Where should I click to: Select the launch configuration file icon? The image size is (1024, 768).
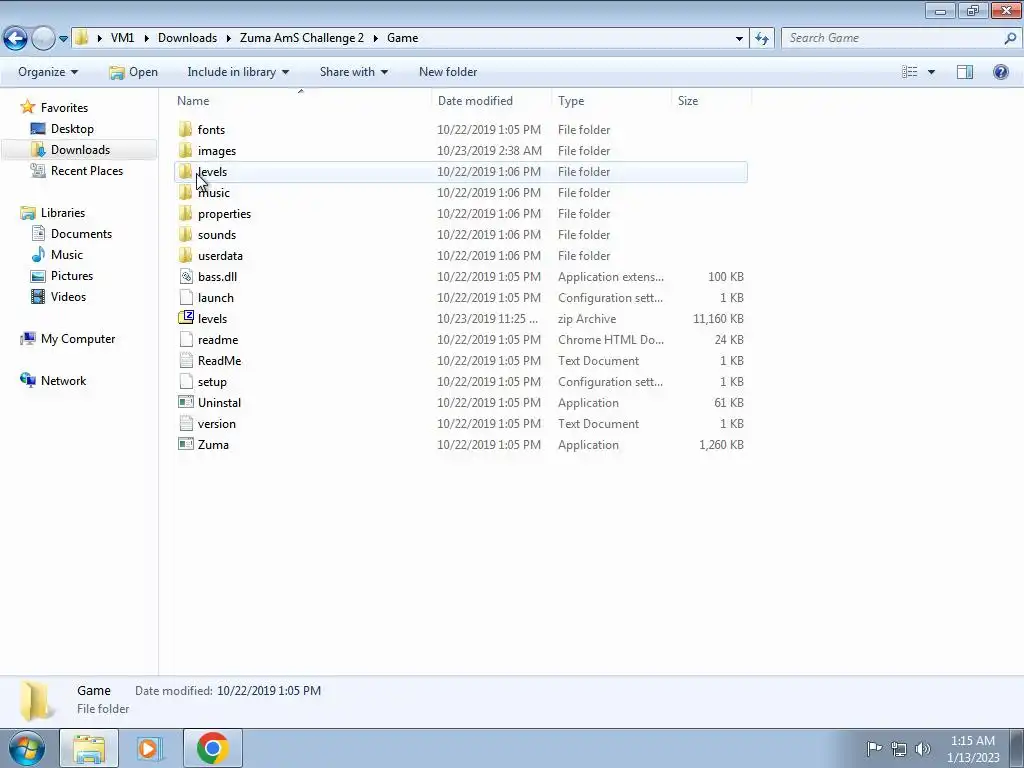tap(186, 297)
